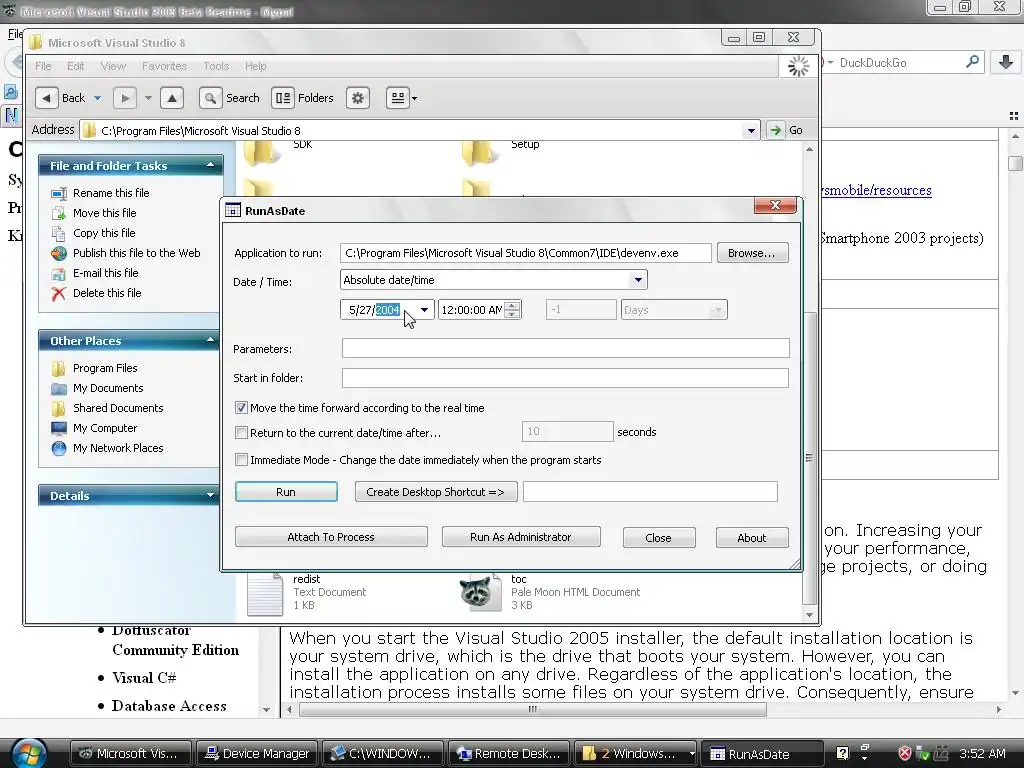Click the Publish this file to the Web icon
The image size is (1024, 768).
click(x=59, y=253)
